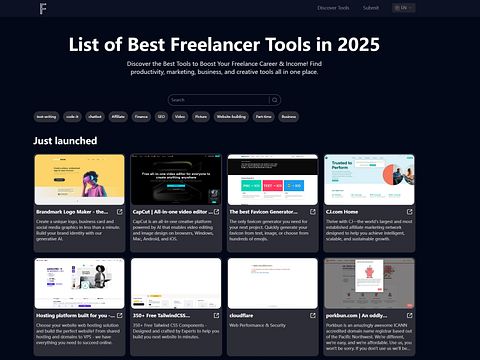
Task: Click the 350+ Free TailwindCSS title
Action: 161,316
